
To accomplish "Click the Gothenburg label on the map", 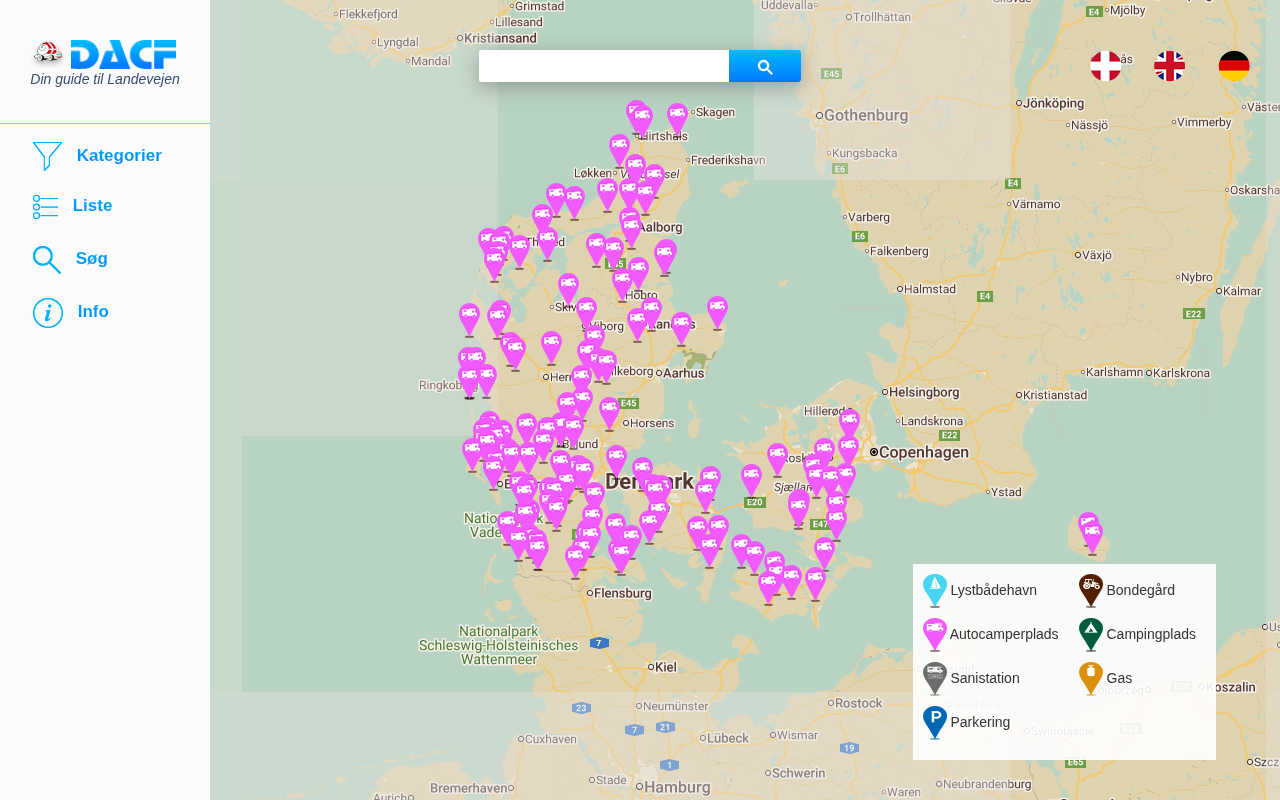I will [866, 116].
